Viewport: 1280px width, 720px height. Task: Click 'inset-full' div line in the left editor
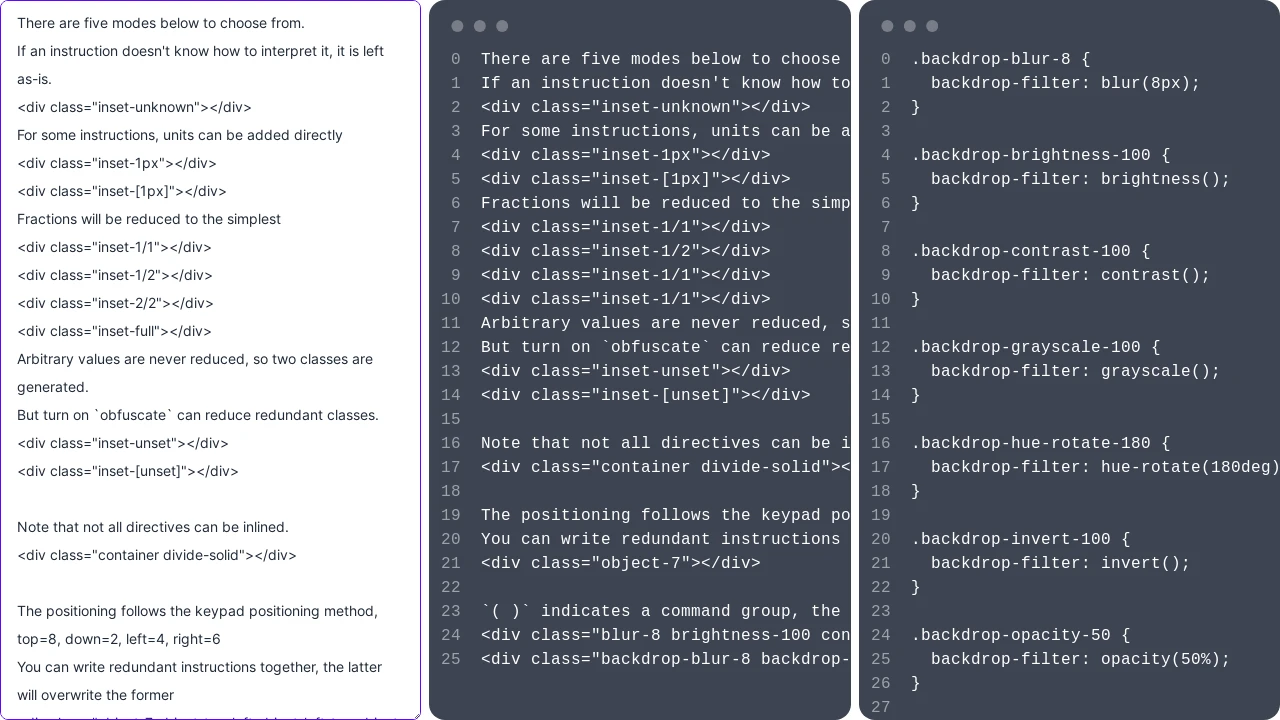click(x=114, y=331)
